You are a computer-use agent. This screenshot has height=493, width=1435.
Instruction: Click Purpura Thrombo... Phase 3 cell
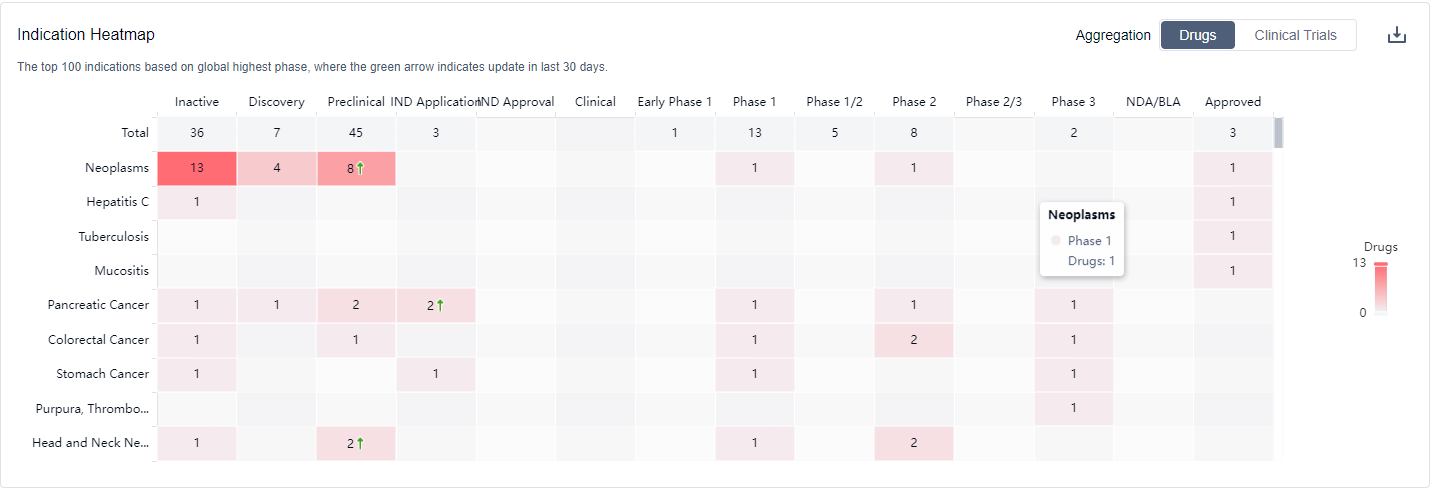coord(1073,408)
